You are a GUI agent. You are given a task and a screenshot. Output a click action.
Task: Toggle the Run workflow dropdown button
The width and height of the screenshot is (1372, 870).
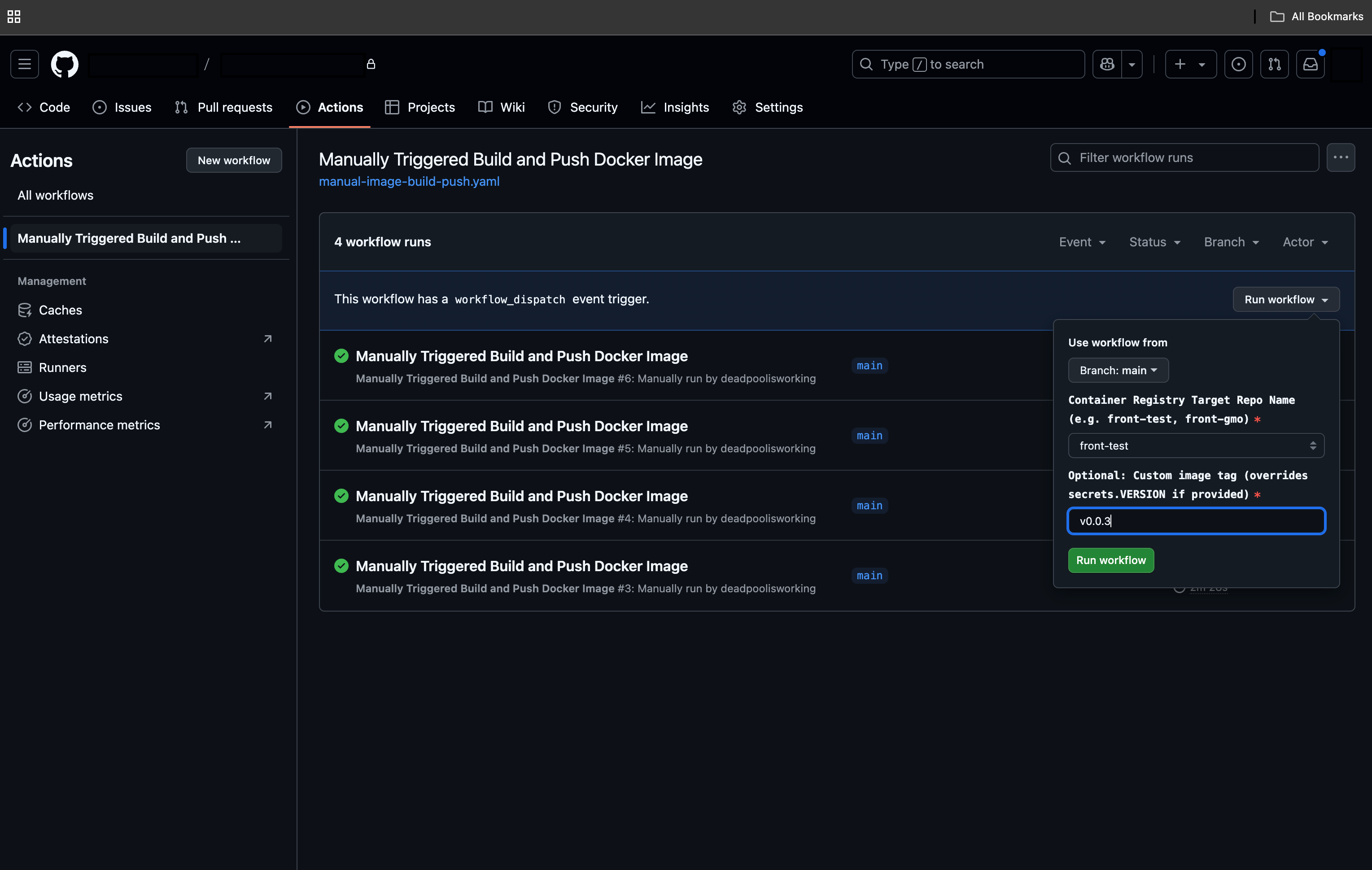(1285, 299)
